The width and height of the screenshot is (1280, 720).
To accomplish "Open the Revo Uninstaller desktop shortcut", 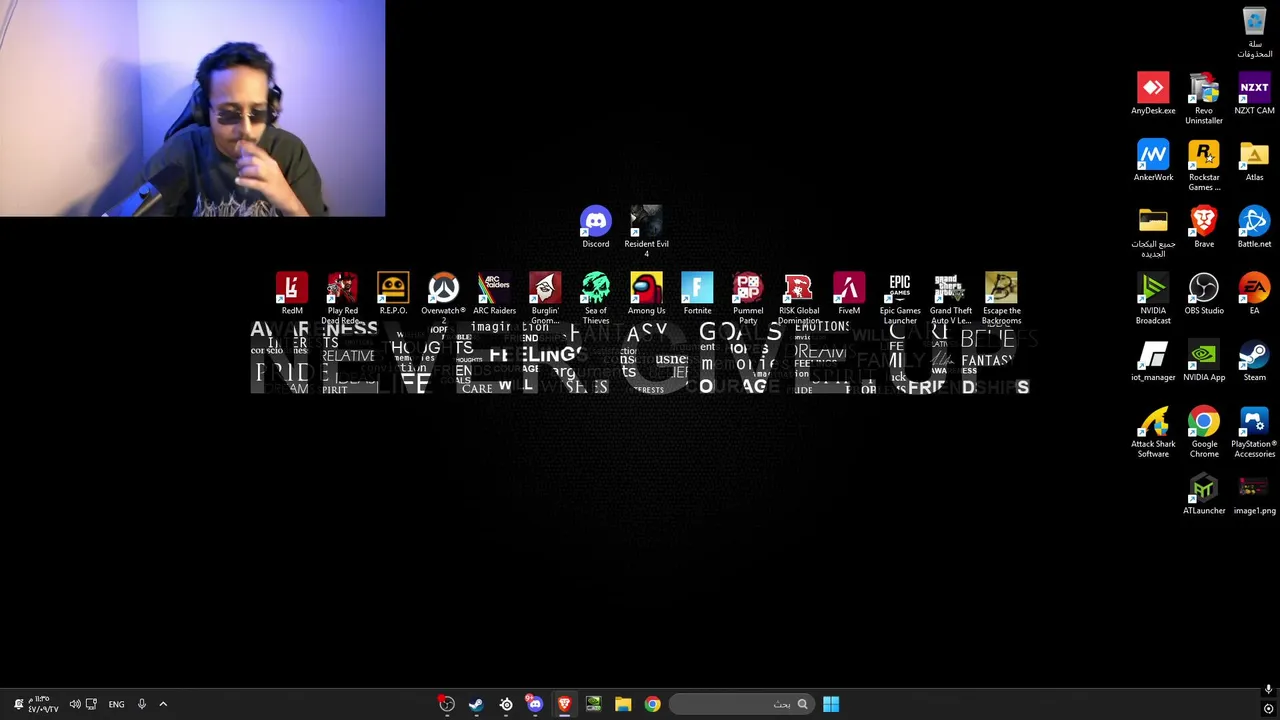I will [x=1204, y=98].
